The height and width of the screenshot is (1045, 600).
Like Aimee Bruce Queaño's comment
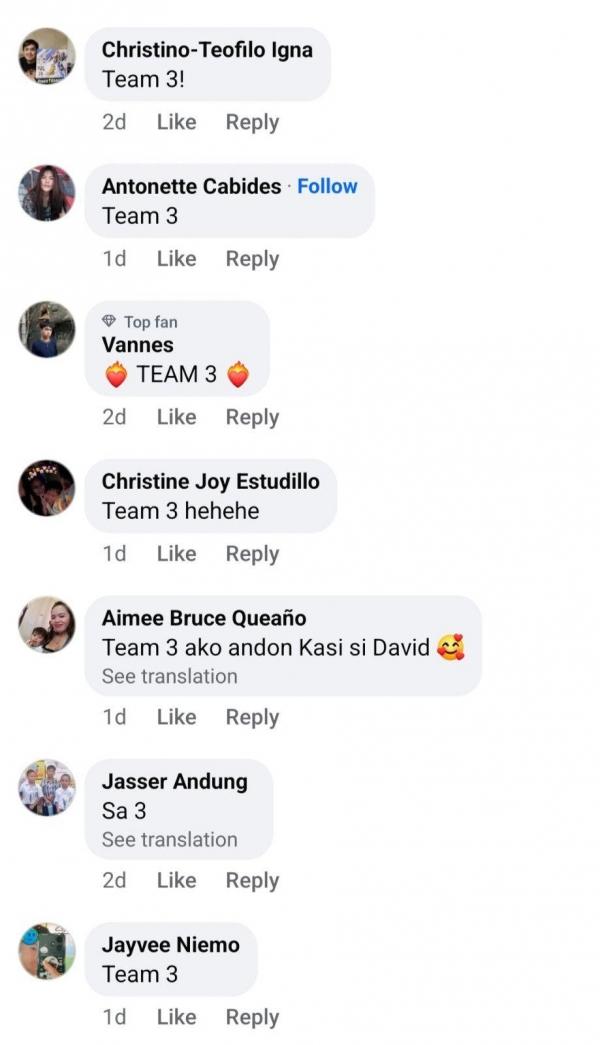(x=177, y=717)
